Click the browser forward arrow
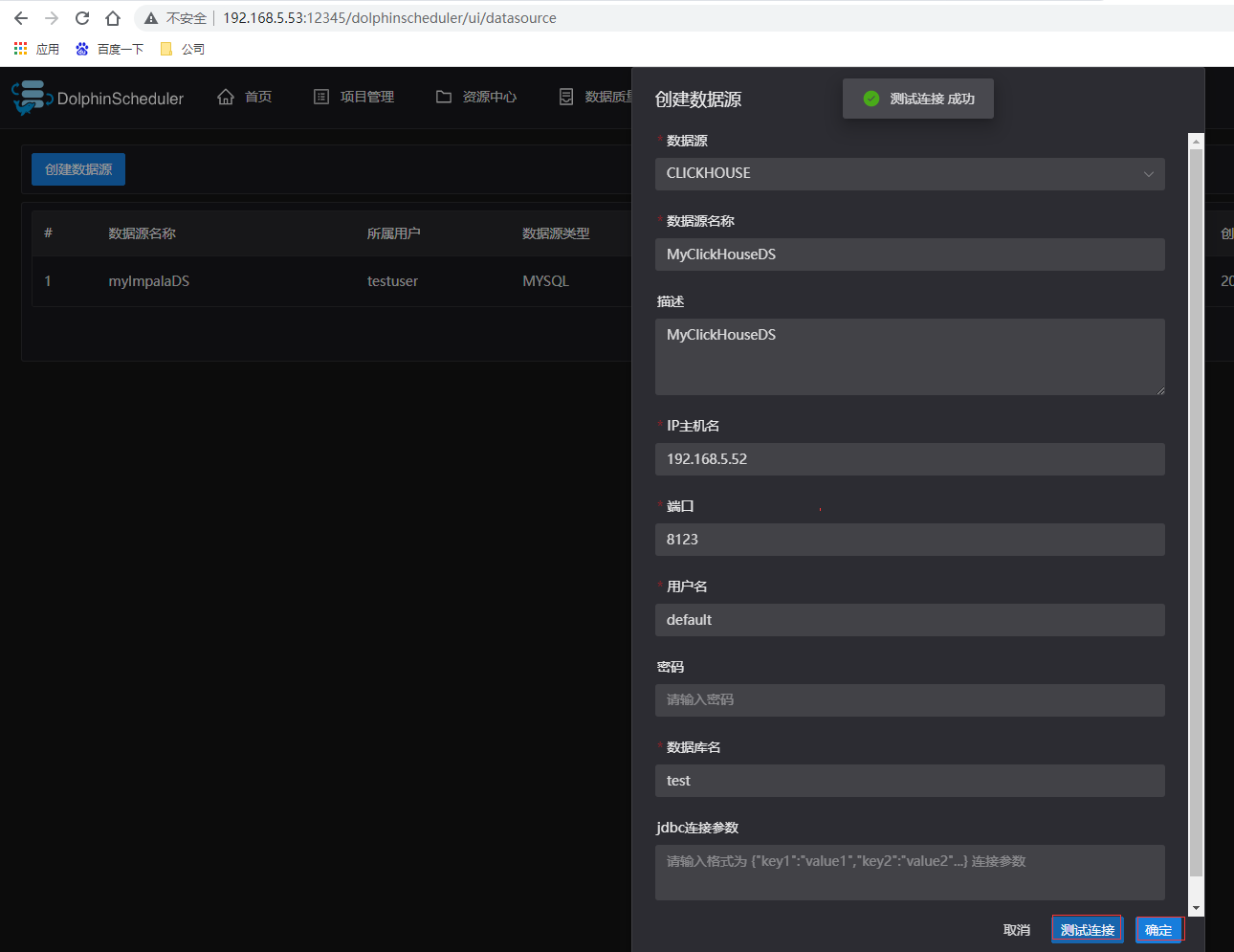Viewport: 1234px width, 952px height. pos(52,18)
